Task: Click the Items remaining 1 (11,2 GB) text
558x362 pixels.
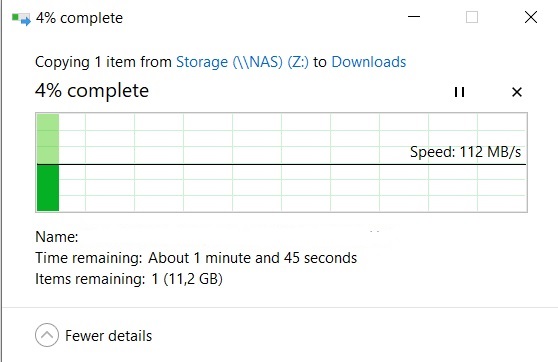Action: pyautogui.click(x=129, y=279)
